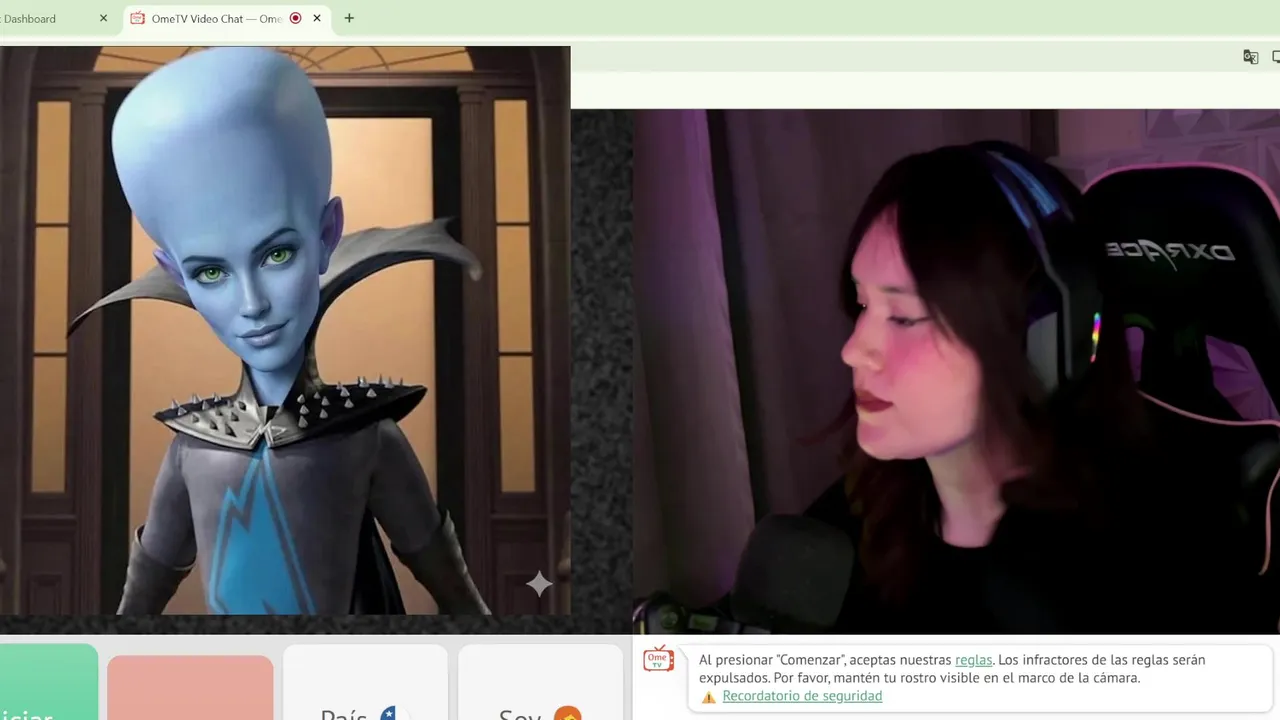Screen dimensions: 1280x720
Task: Close the OmeTV Video Chat tab
Action: pyautogui.click(x=317, y=18)
